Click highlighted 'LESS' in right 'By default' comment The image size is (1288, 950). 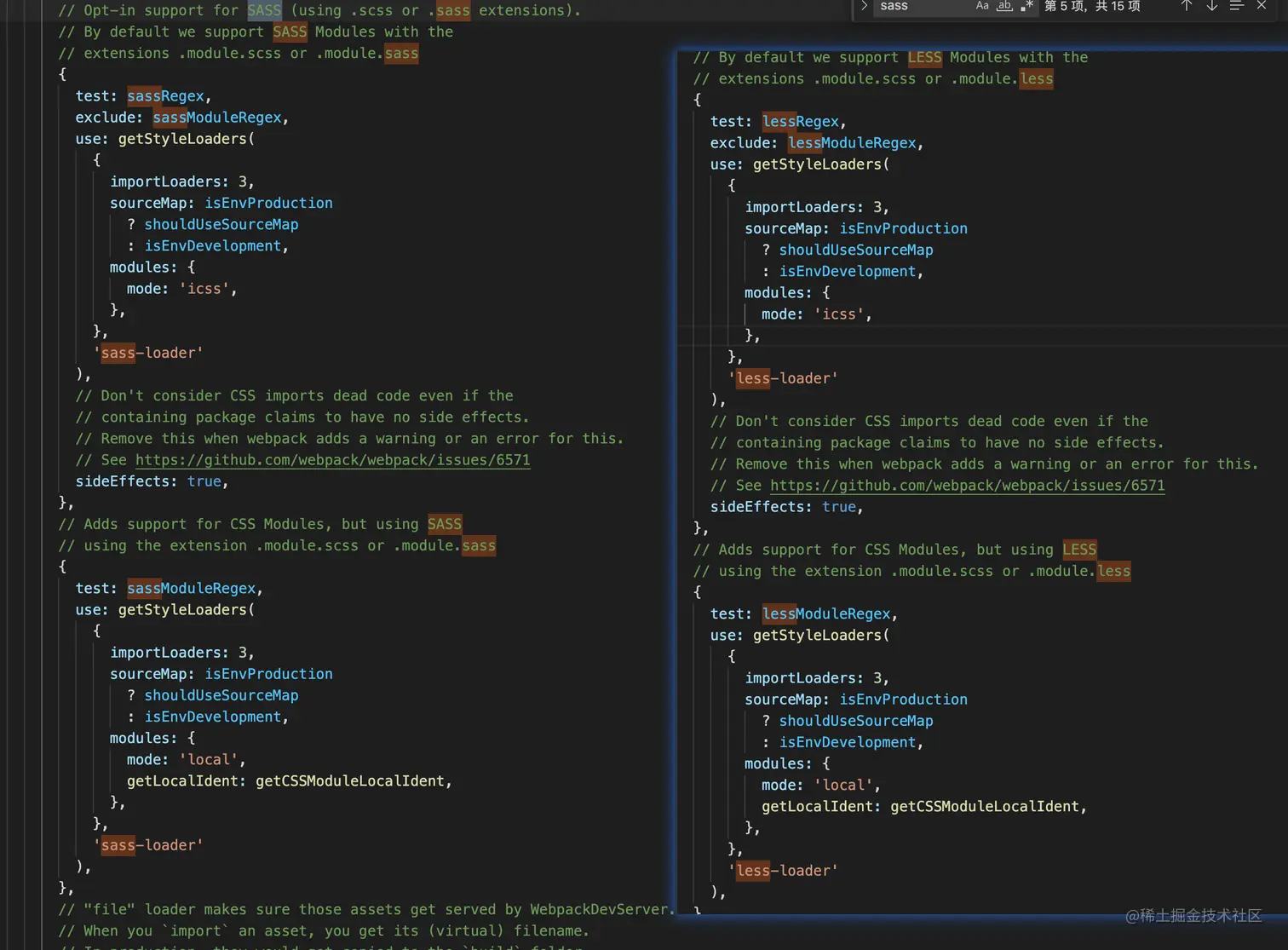click(924, 57)
